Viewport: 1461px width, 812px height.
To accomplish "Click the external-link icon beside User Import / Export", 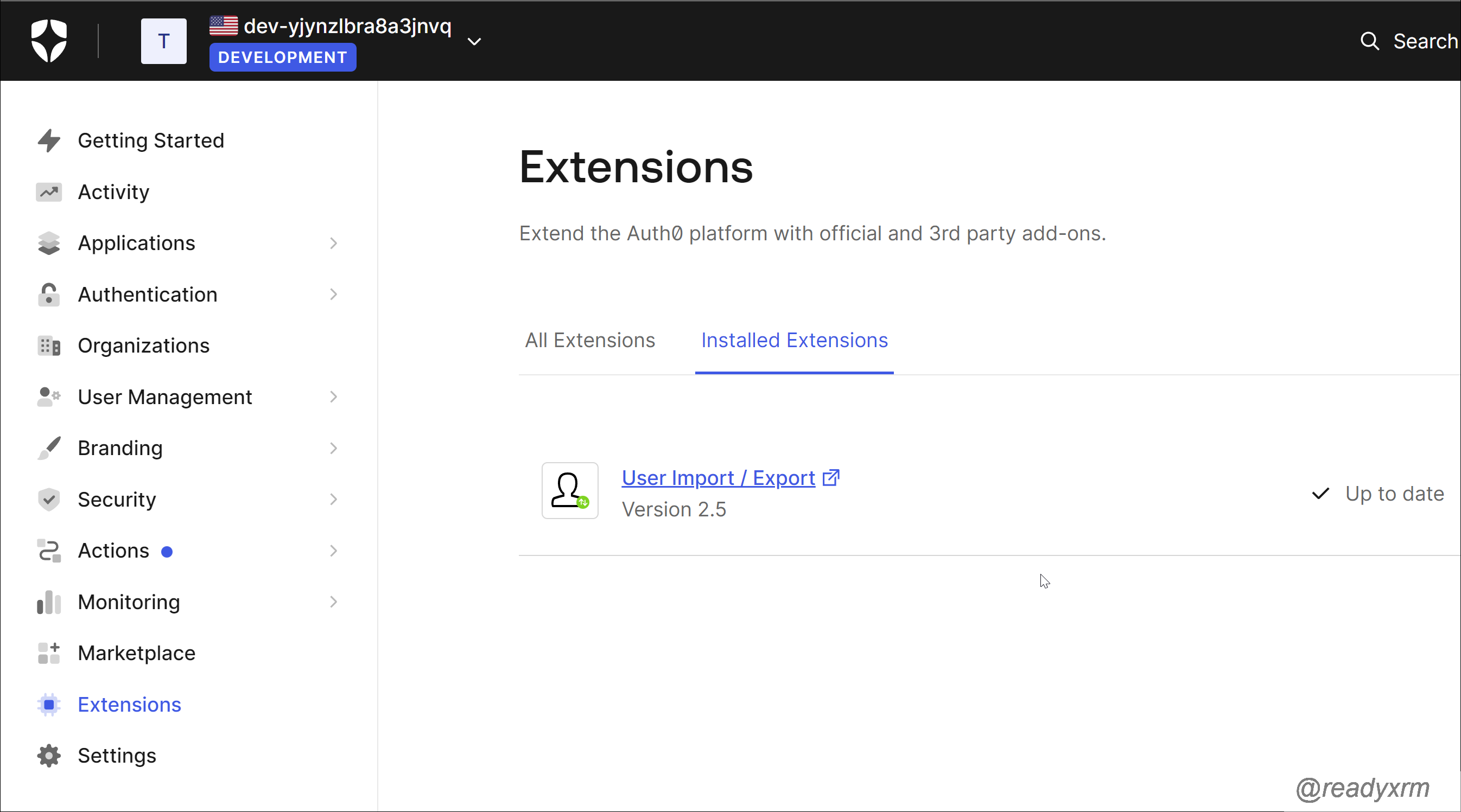I will tap(830, 477).
